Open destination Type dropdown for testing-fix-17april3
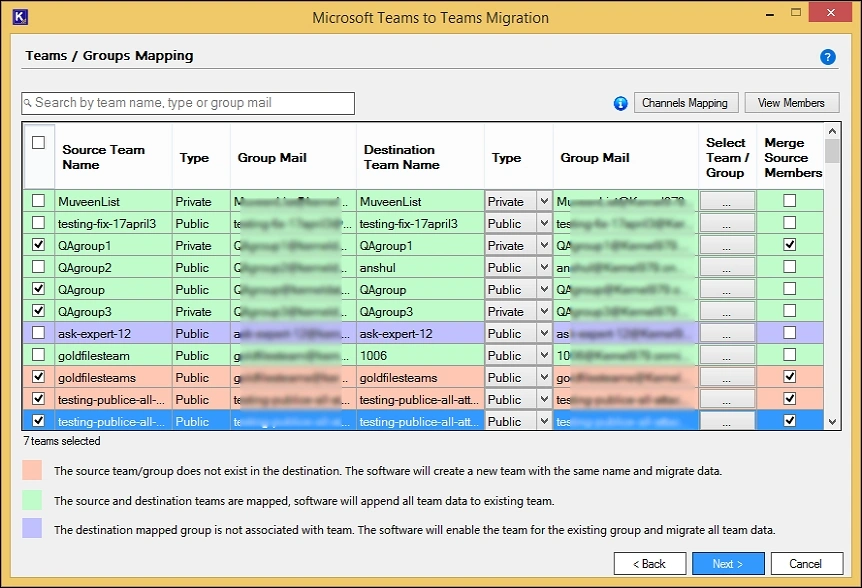Viewport: 862px width, 588px height. point(544,223)
